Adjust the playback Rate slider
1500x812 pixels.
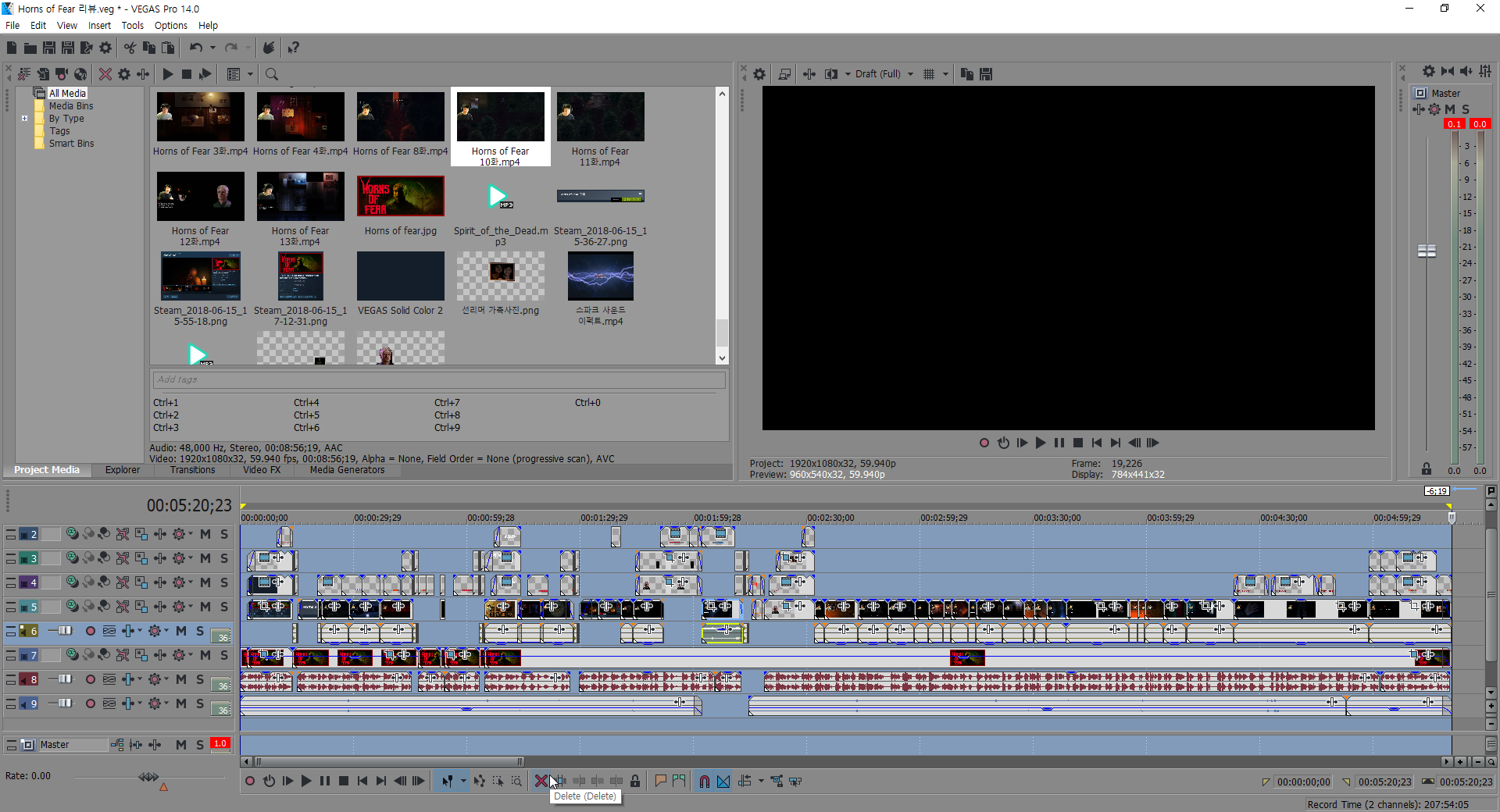(148, 777)
